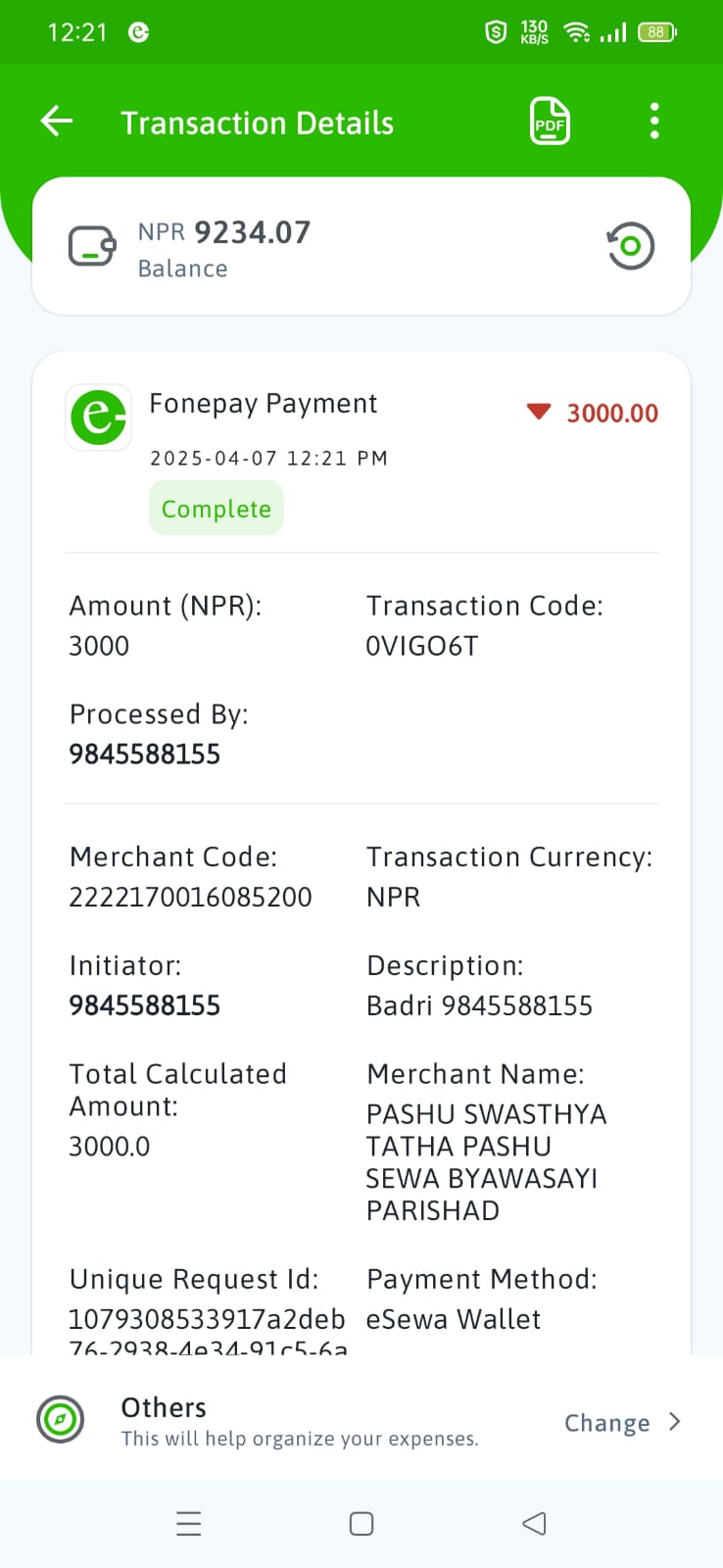Tap the Complete status badge

(217, 509)
